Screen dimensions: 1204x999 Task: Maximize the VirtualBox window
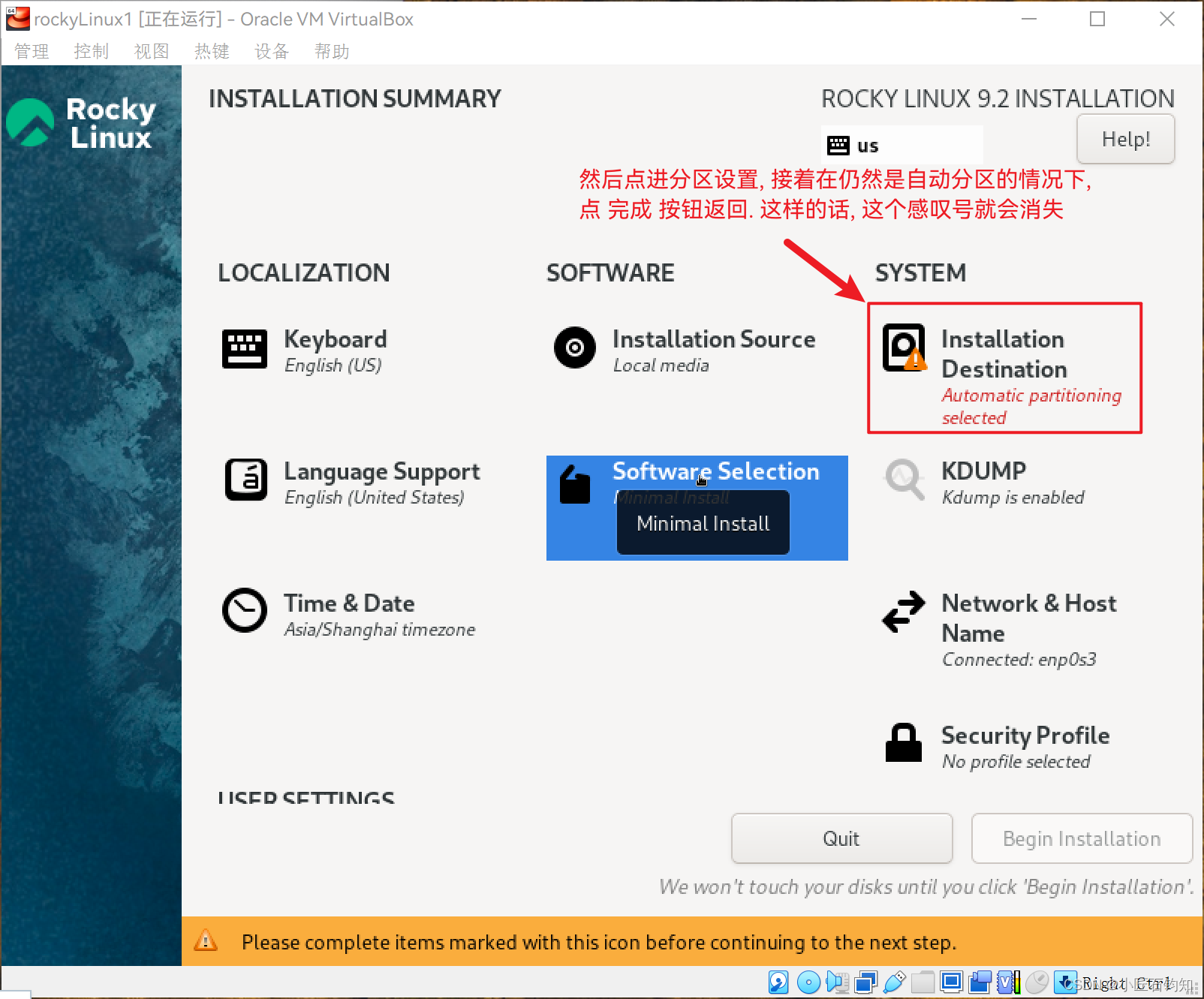1097,19
